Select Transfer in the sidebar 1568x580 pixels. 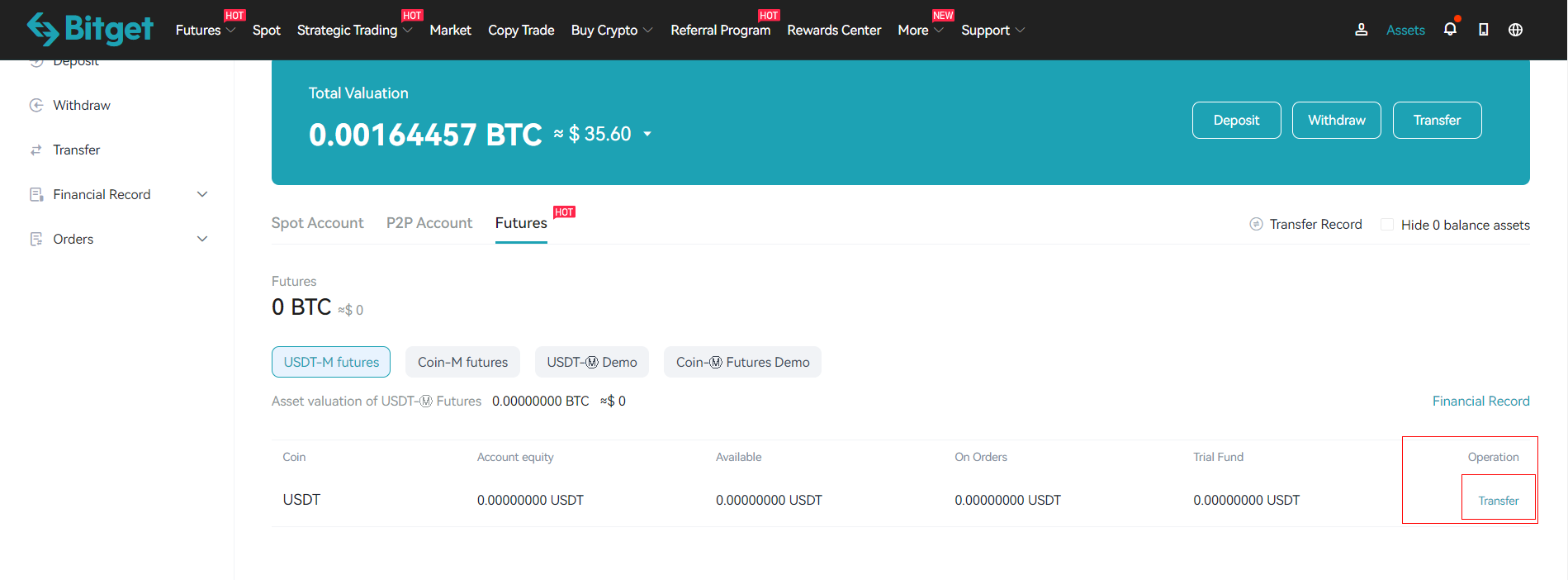pos(76,150)
